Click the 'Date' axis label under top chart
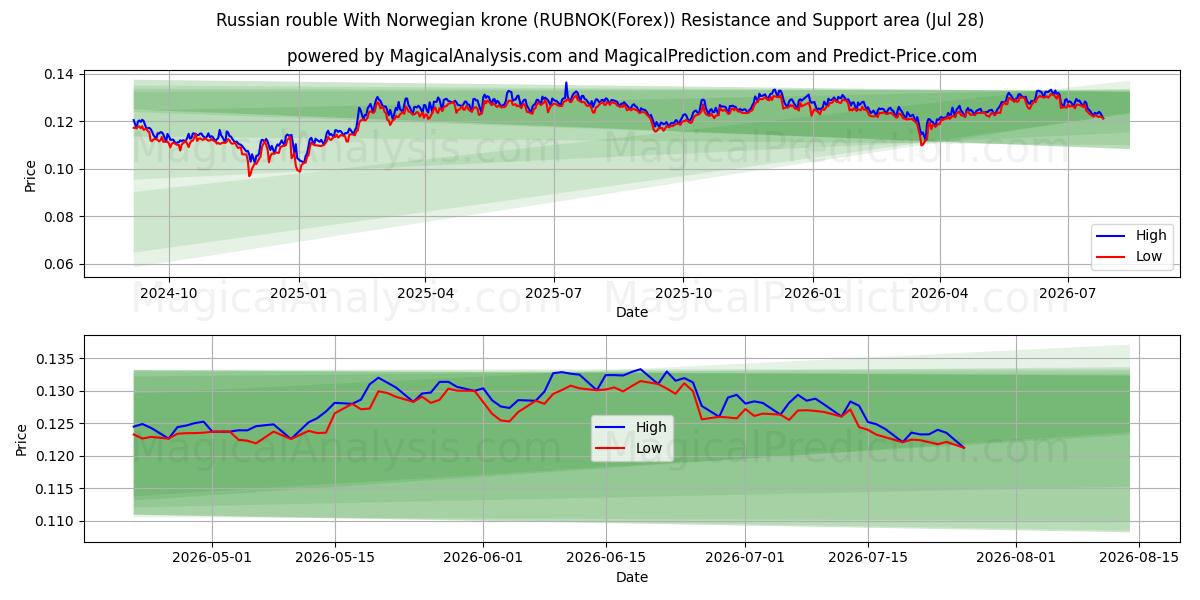 coord(631,312)
